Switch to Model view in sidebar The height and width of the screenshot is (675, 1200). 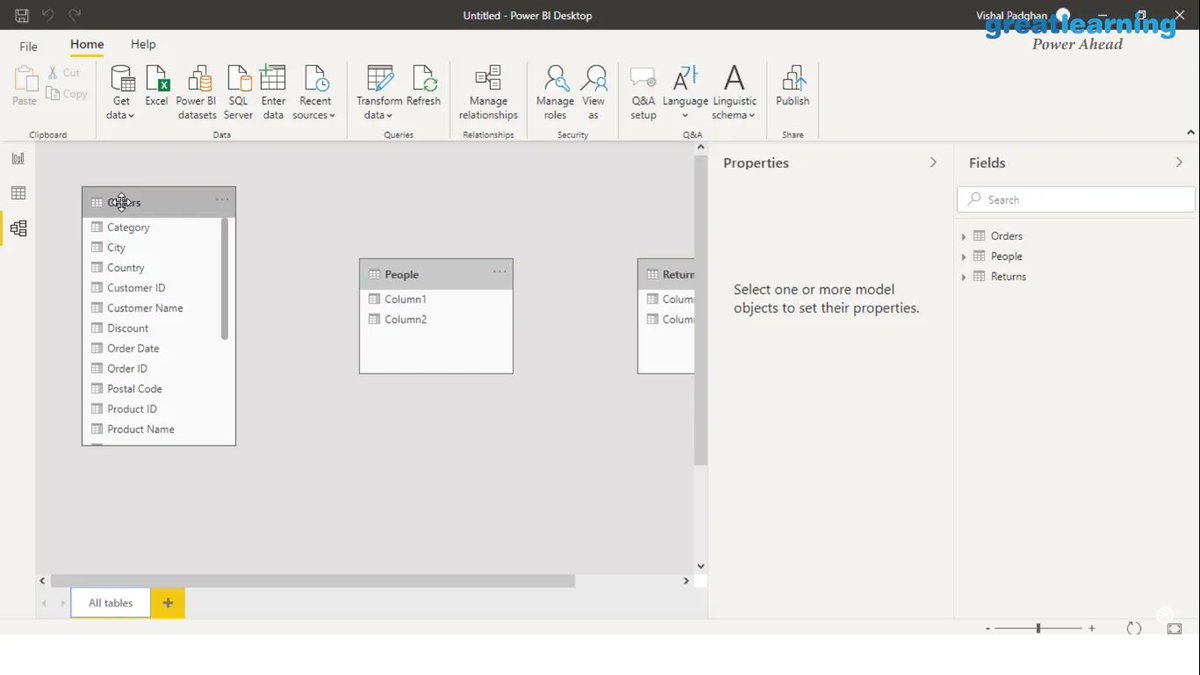click(x=18, y=228)
